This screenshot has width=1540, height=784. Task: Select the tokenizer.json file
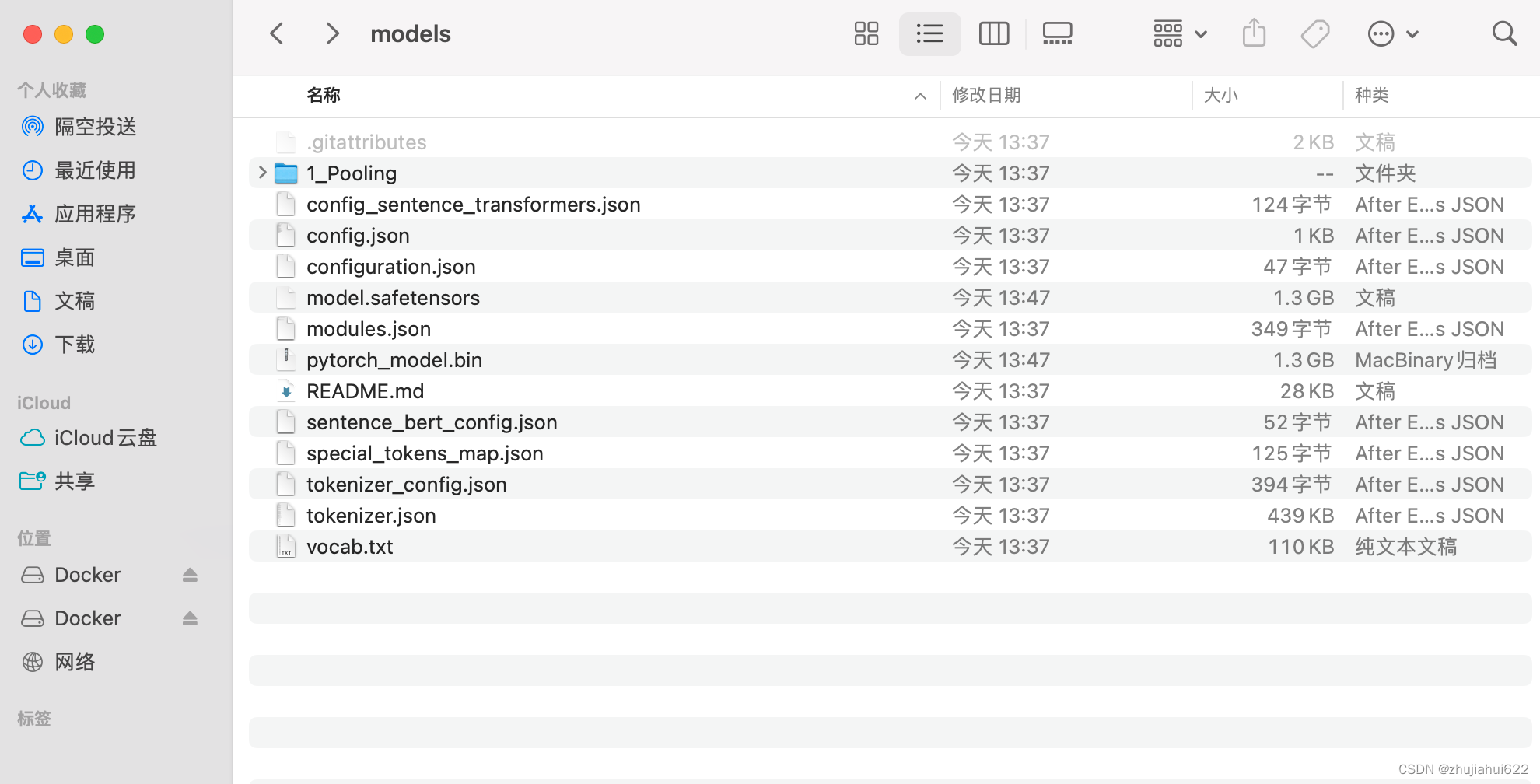click(890, 515)
